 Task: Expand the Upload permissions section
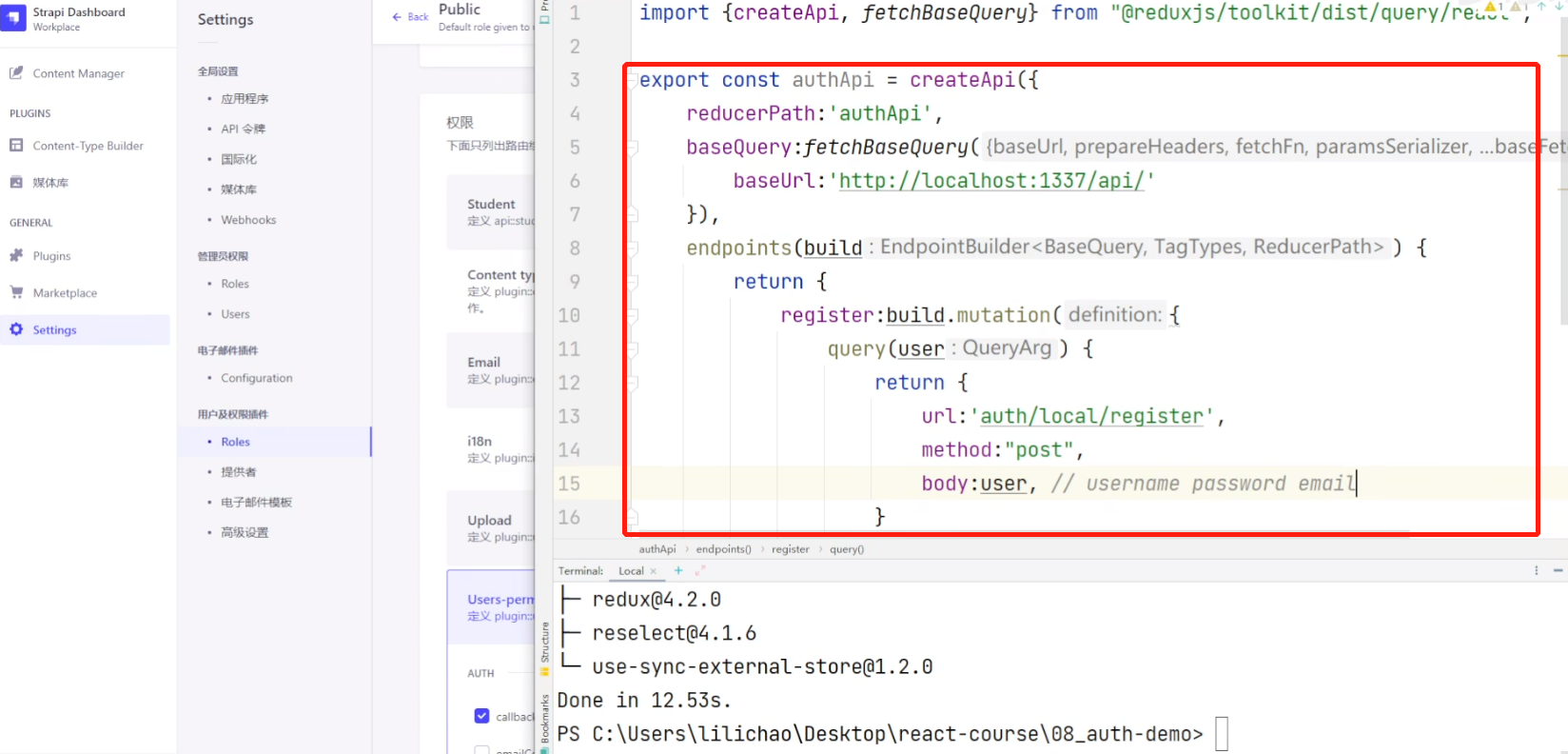coord(491,527)
